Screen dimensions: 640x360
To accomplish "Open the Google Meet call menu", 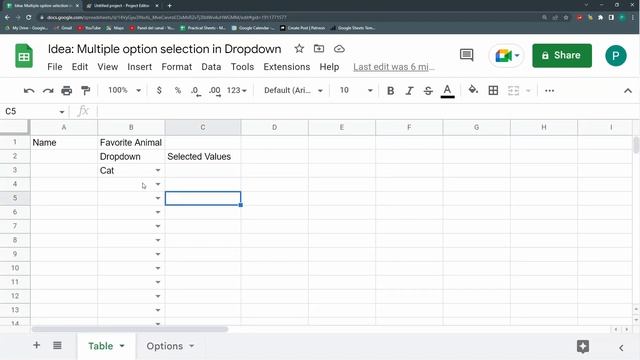I will [x=507, y=55].
